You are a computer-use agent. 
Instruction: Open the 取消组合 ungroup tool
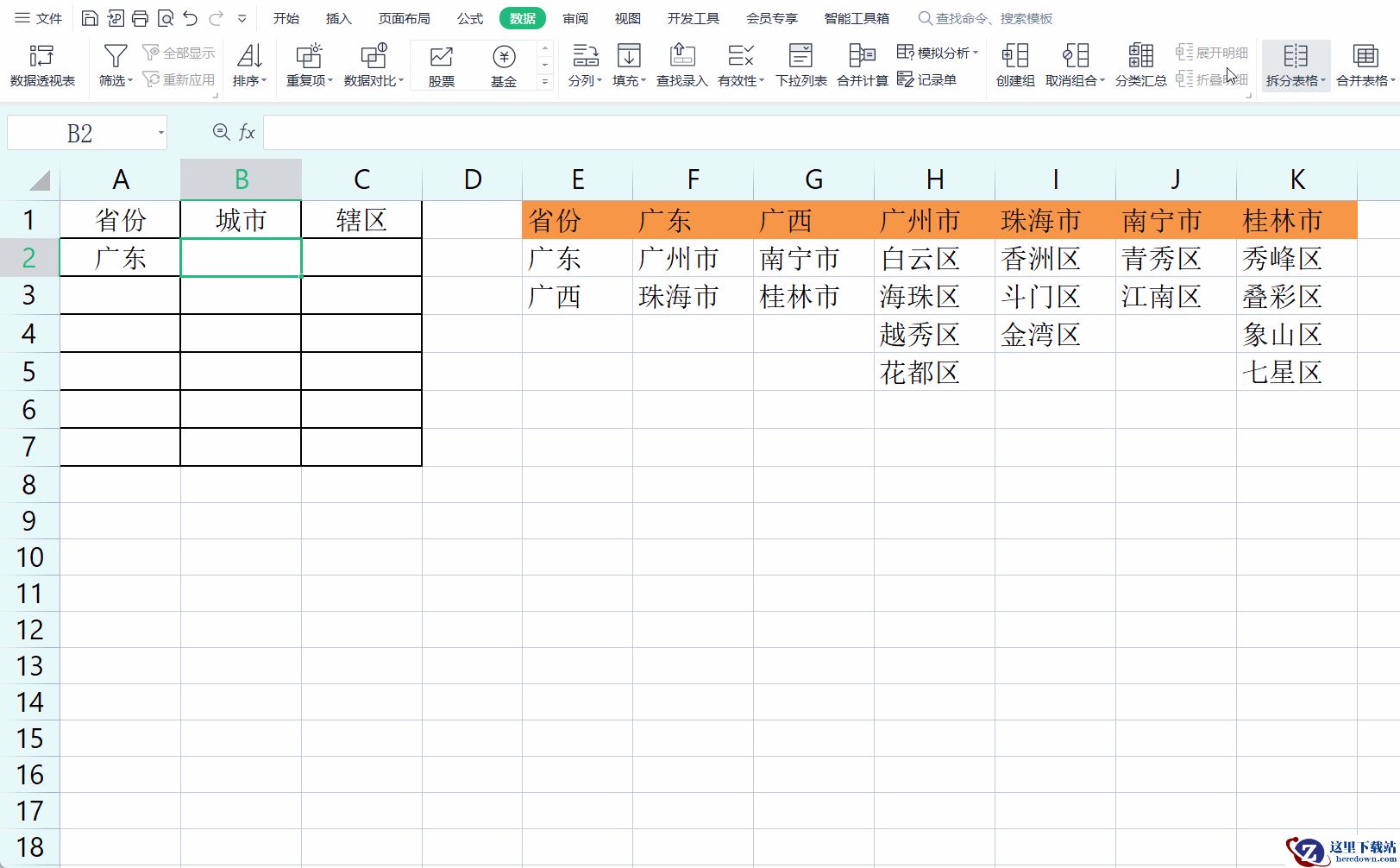point(1075,66)
